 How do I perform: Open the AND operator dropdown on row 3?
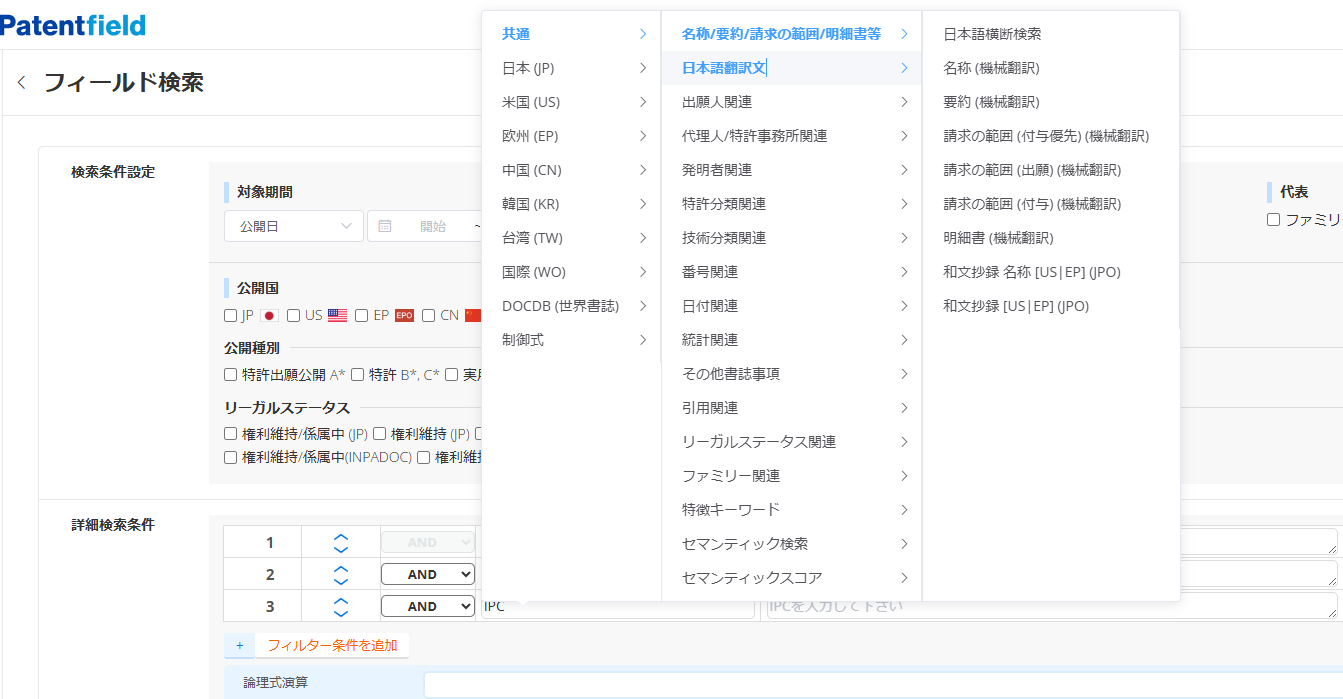click(x=427, y=607)
